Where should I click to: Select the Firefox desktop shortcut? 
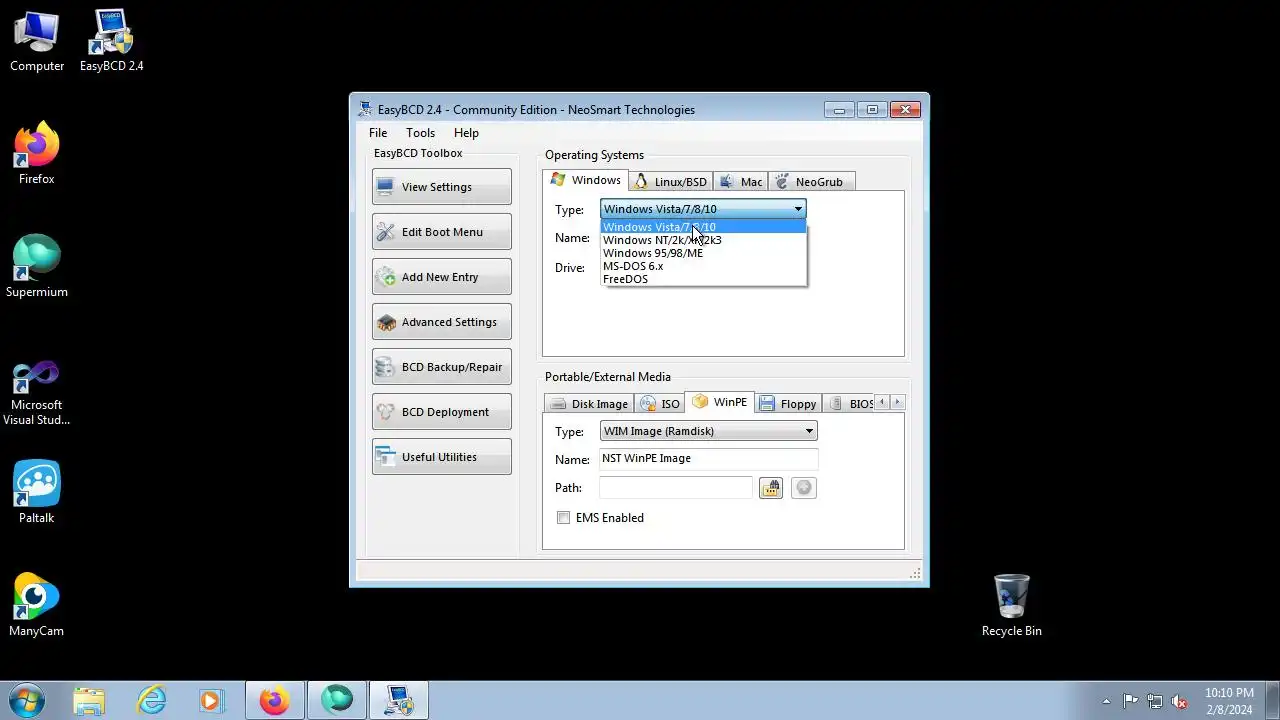36,154
